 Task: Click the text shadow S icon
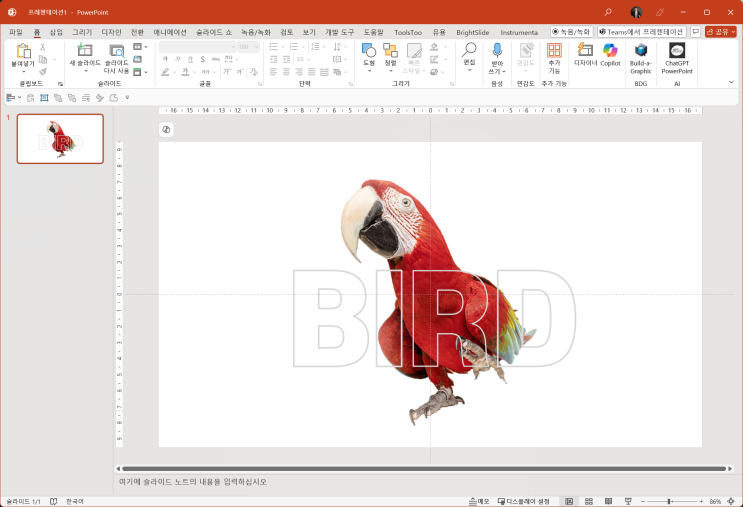point(203,59)
